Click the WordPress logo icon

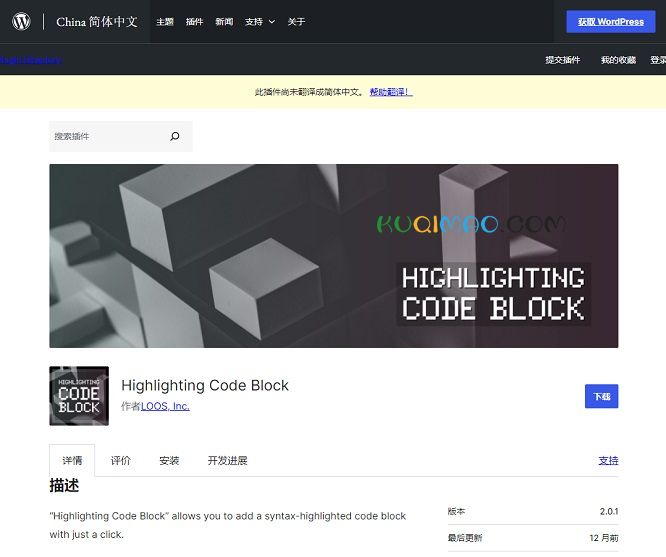tap(21, 21)
